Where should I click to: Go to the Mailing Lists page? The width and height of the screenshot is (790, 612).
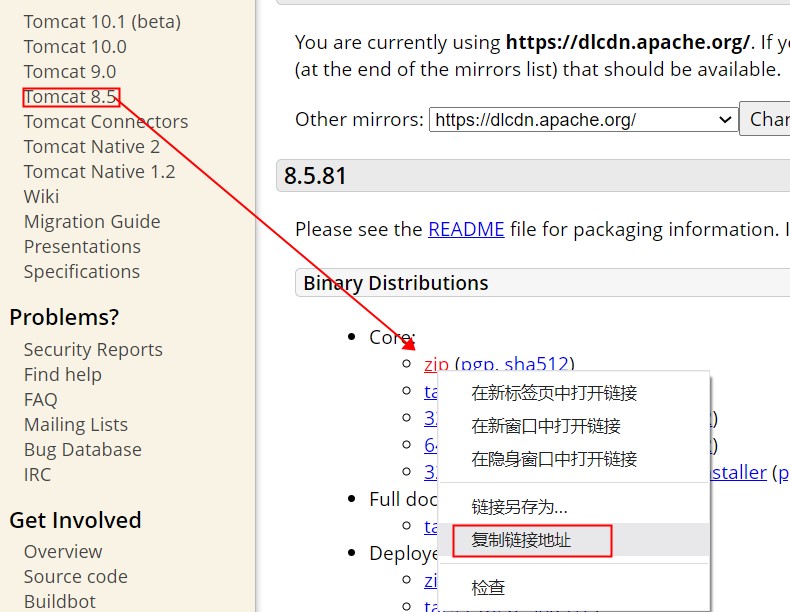coord(76,424)
